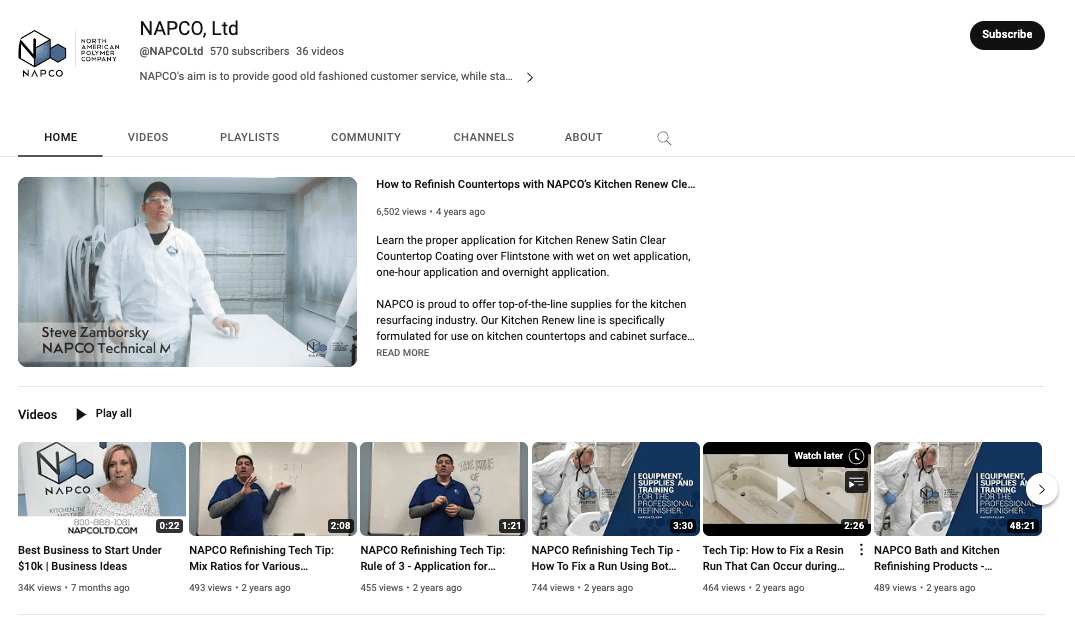
Task: Click the '570 subscribers' count
Action: coord(250,51)
